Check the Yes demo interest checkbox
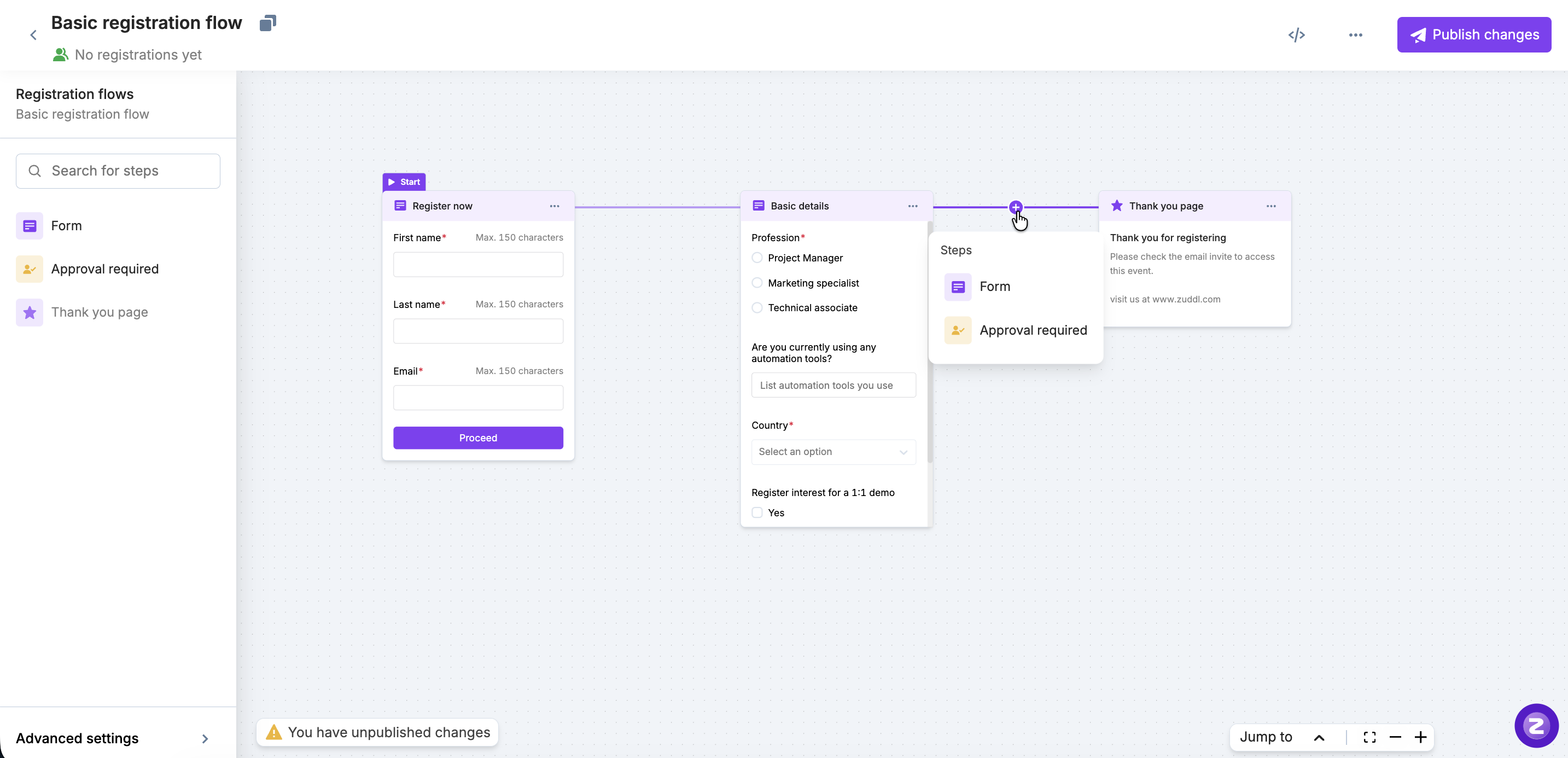Screen dimensions: 1568x758 (757, 512)
